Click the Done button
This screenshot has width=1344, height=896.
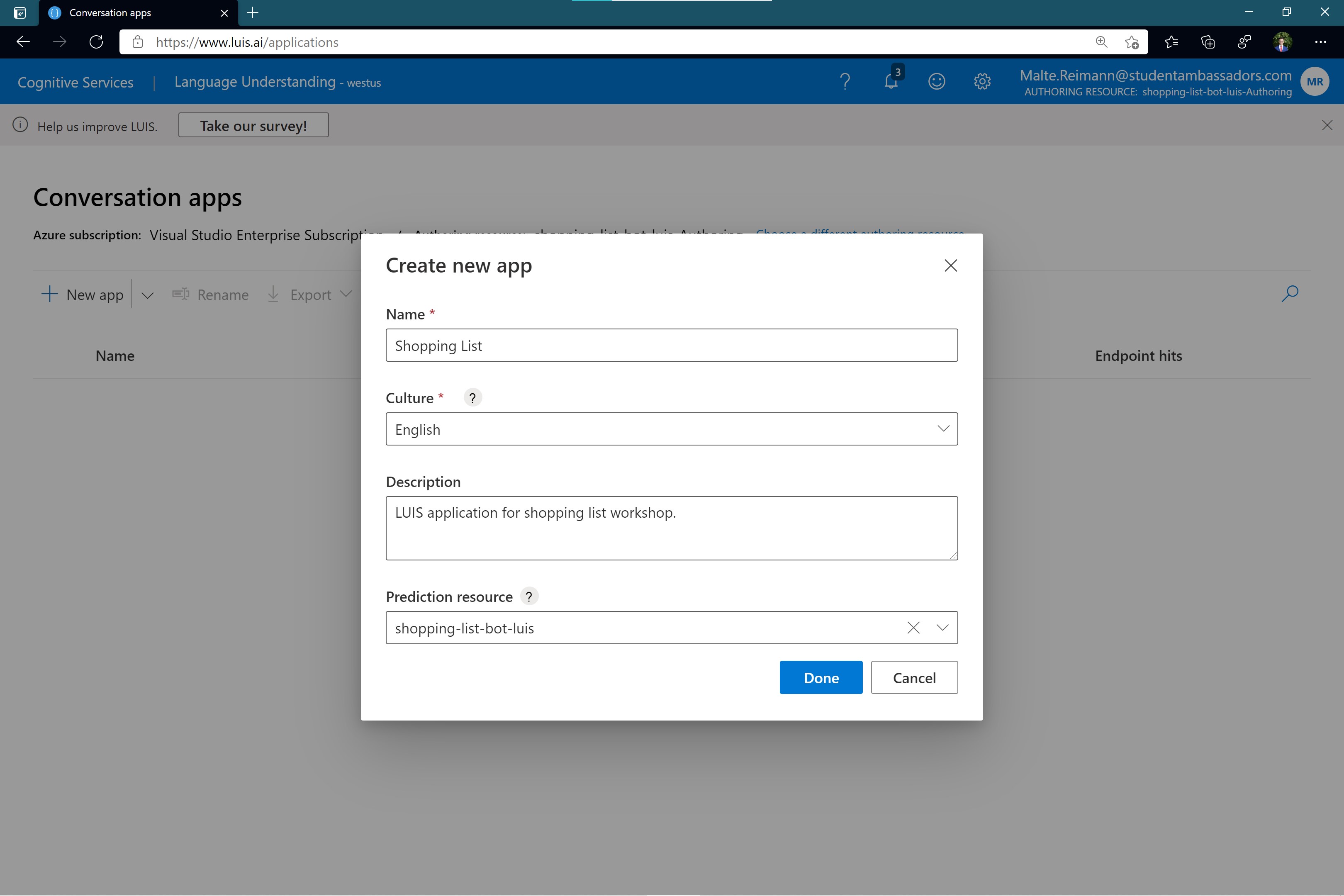click(821, 678)
